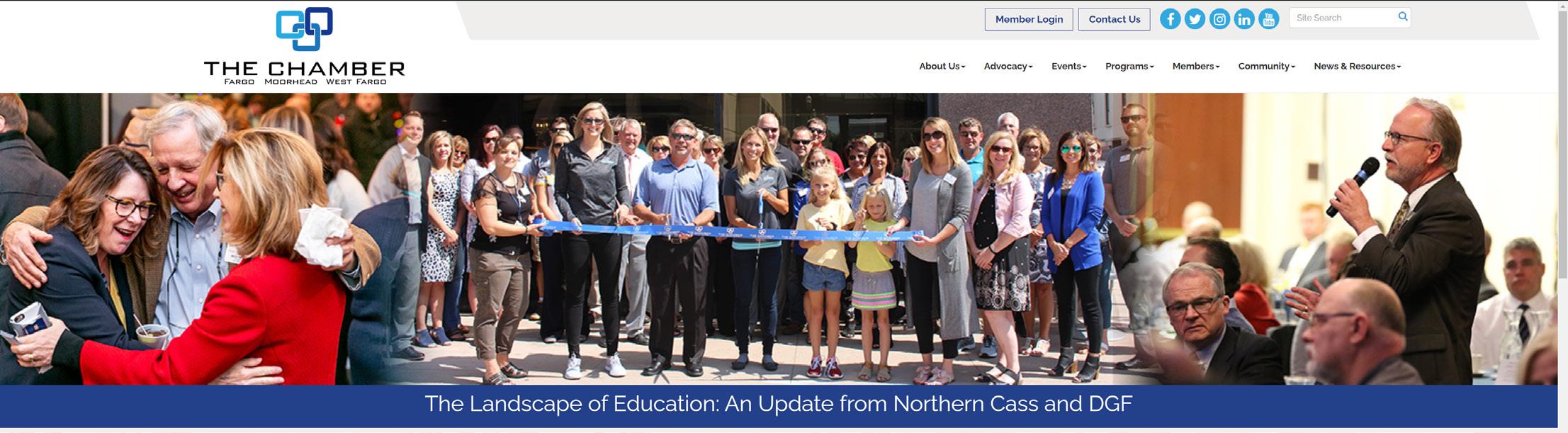The image size is (1568, 433).
Task: Open the YouTube channel icon
Action: [x=1269, y=19]
